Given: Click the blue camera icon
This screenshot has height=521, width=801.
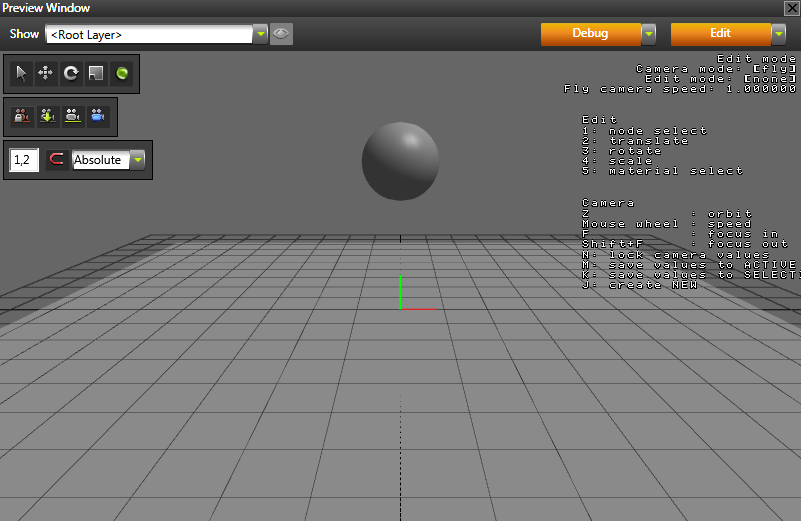Looking at the screenshot, I should pos(97,116).
